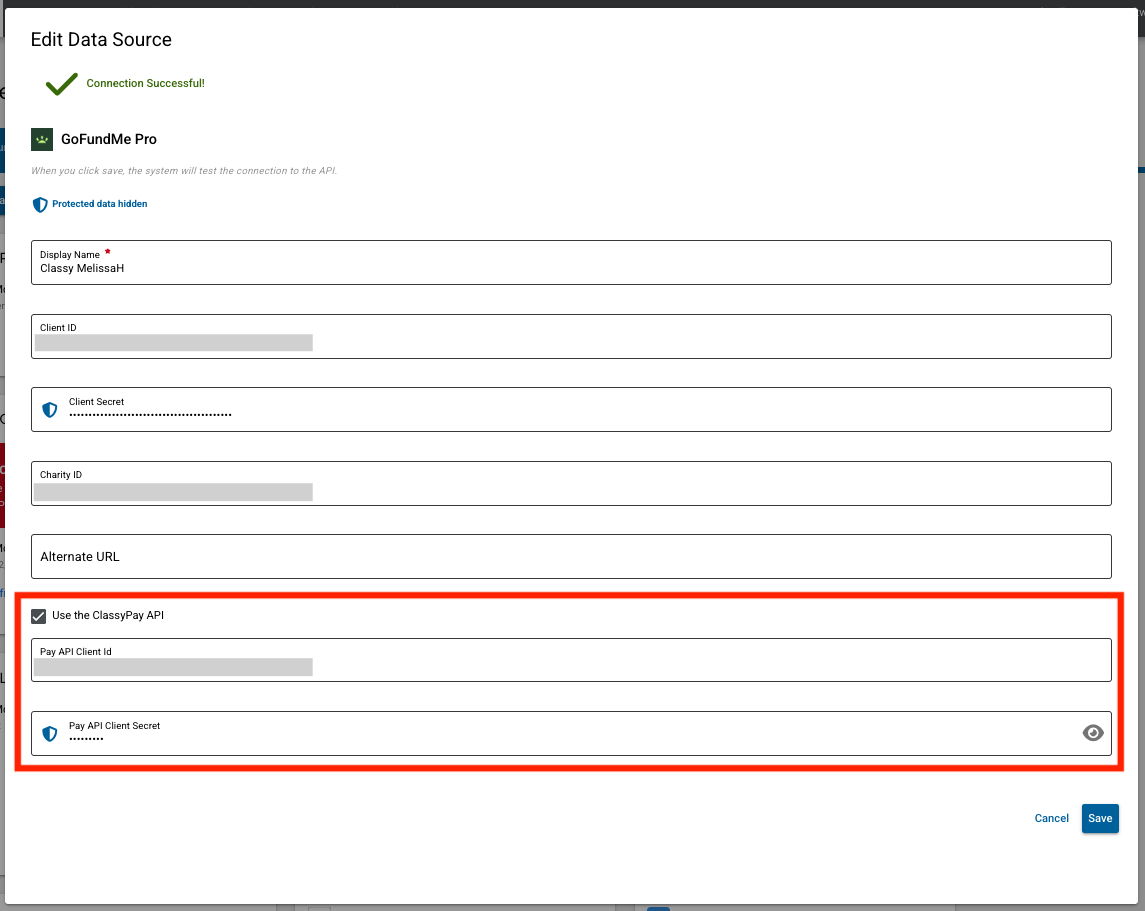1145x911 pixels.
Task: Click the Edit Data Source title
Action: coord(102,39)
